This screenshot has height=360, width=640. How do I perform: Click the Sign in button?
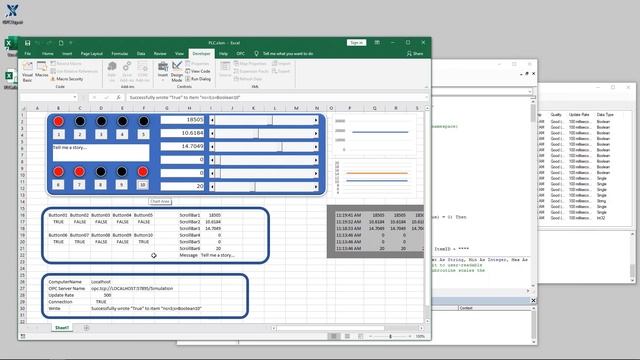[x=356, y=42]
